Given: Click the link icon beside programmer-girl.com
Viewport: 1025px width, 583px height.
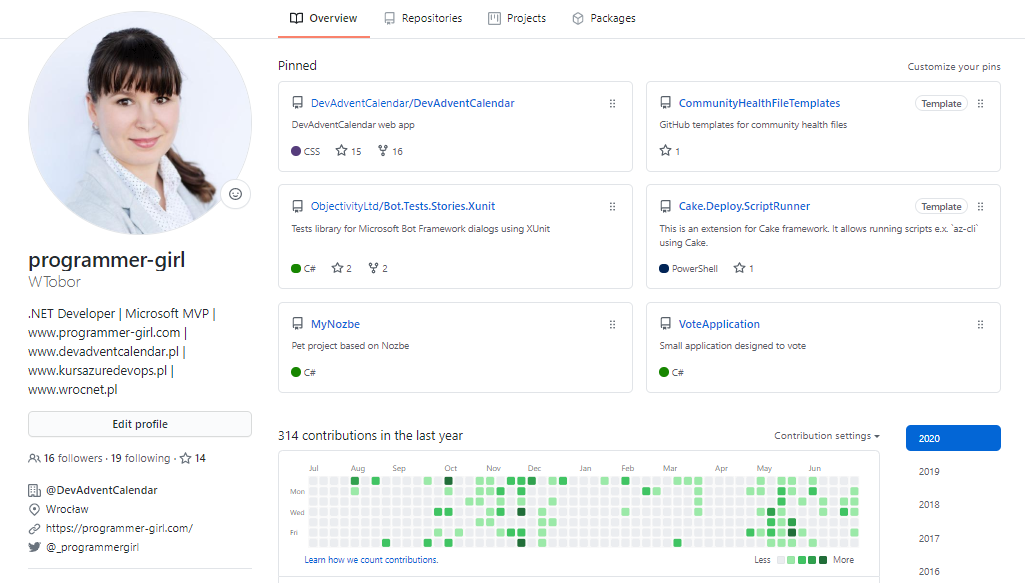Looking at the screenshot, I should click(33, 527).
